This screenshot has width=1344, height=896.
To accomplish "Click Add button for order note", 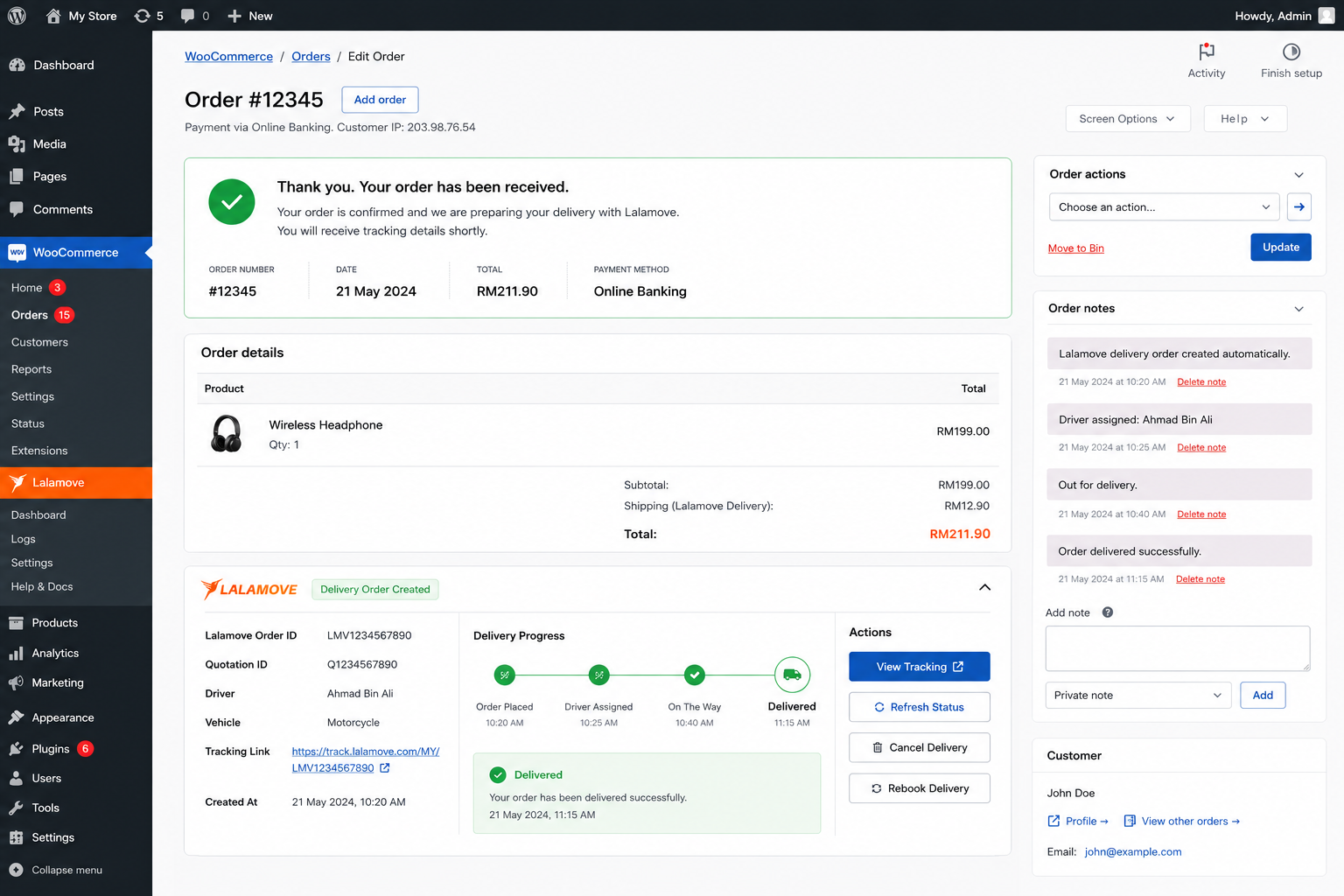I will [x=1263, y=696].
